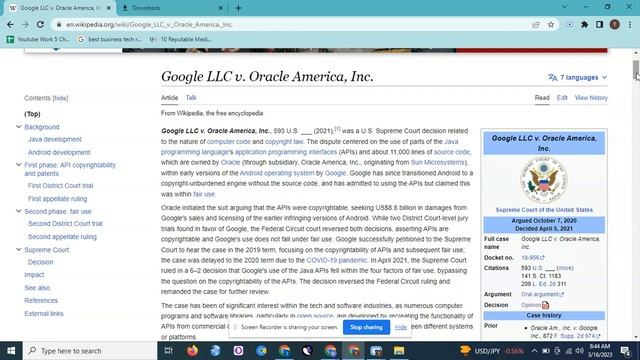Viewport: 640px width, 360px height.
Task: Open the Talk tab
Action: [x=191, y=98]
